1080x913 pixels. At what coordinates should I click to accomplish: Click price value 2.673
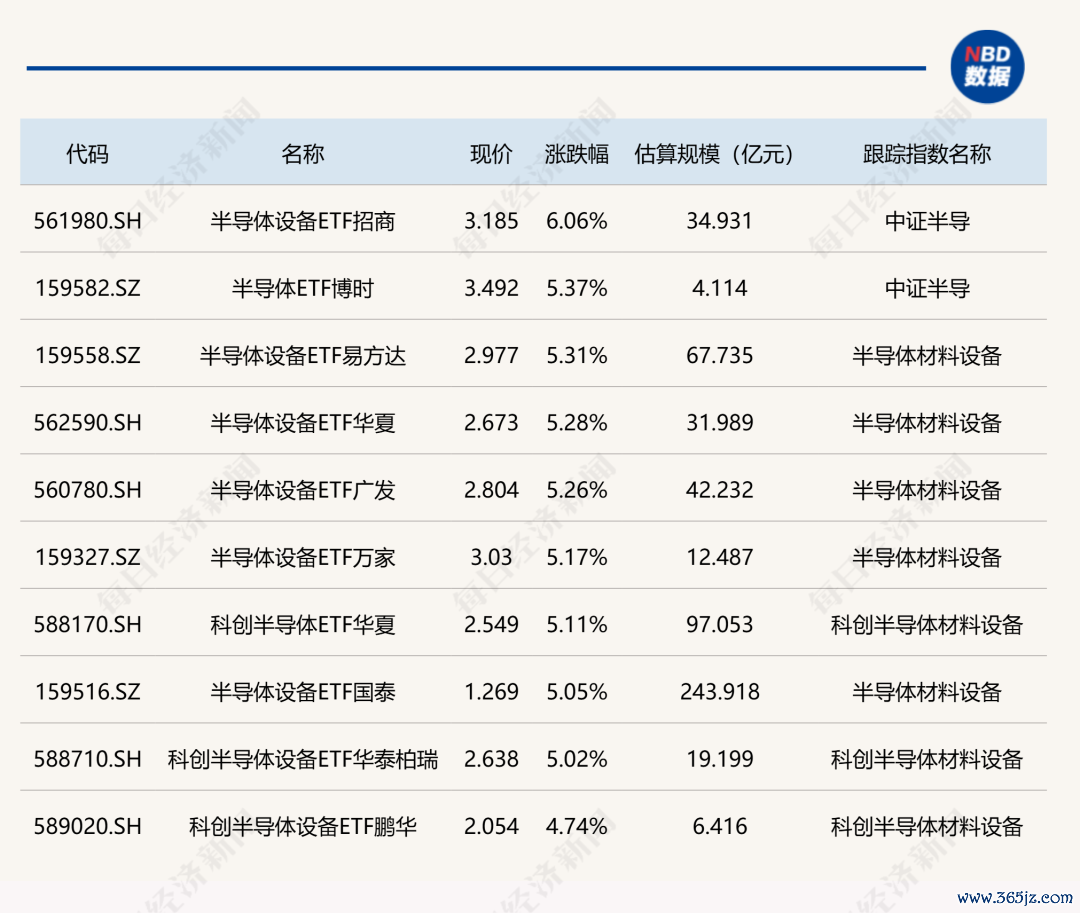(x=491, y=422)
